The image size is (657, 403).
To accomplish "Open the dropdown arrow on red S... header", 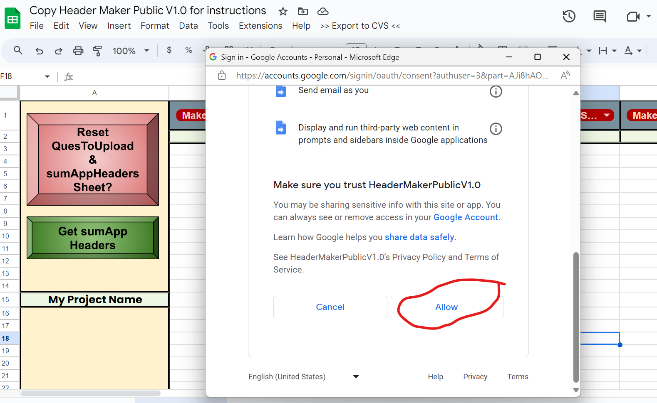I will (x=606, y=115).
